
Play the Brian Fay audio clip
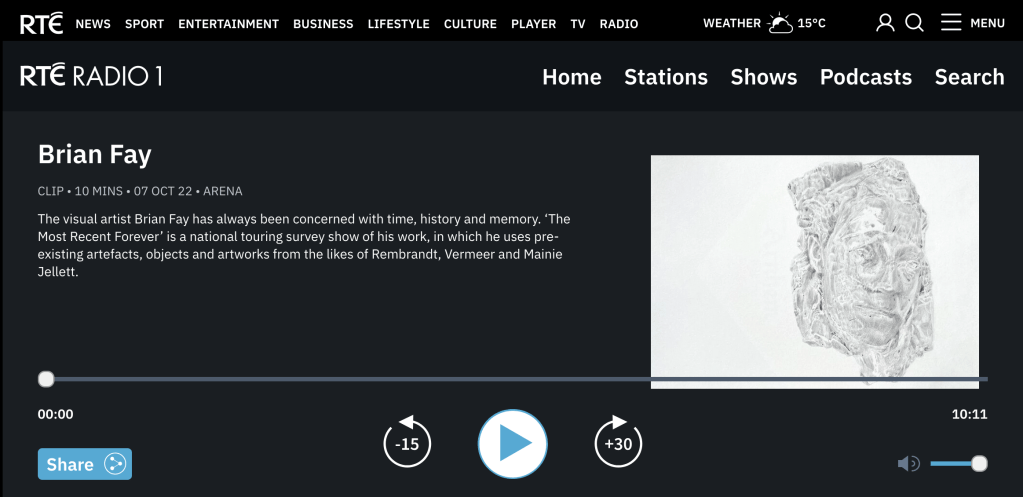click(512, 443)
